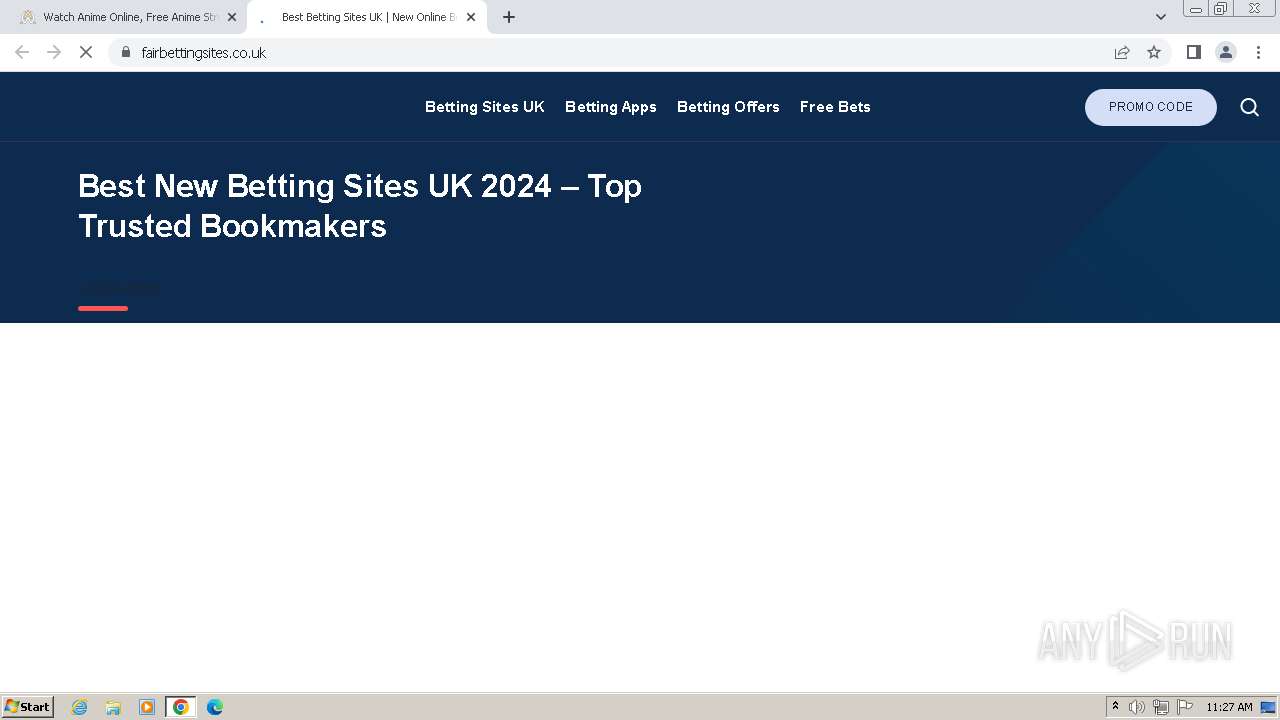Viewport: 1280px width, 720px height.
Task: Click the site search magnifier icon
Action: point(1249,107)
